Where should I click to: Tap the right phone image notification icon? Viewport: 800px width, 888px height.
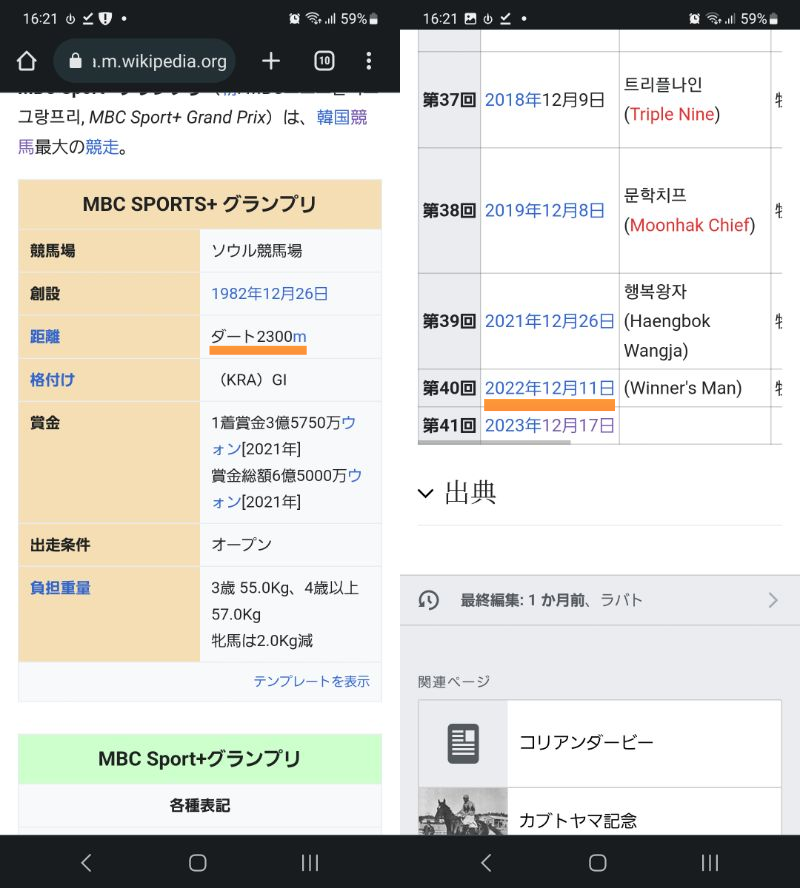click(470, 19)
